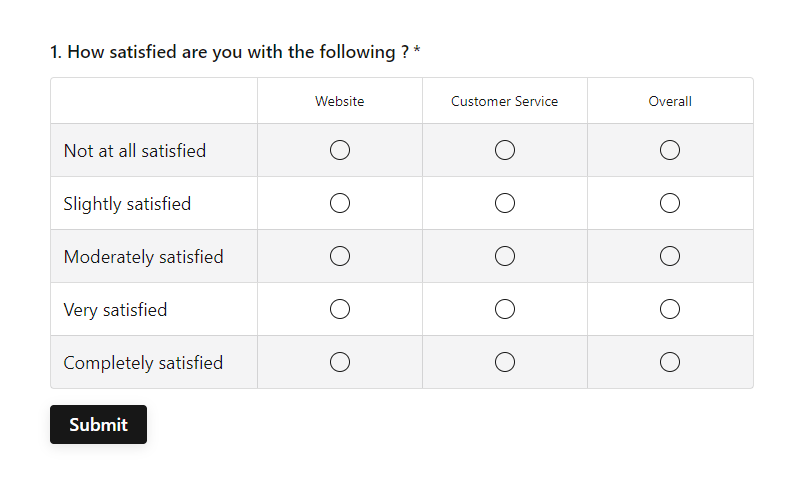
Task: Mark Moderately satisfied for Overall
Action: pyautogui.click(x=670, y=256)
